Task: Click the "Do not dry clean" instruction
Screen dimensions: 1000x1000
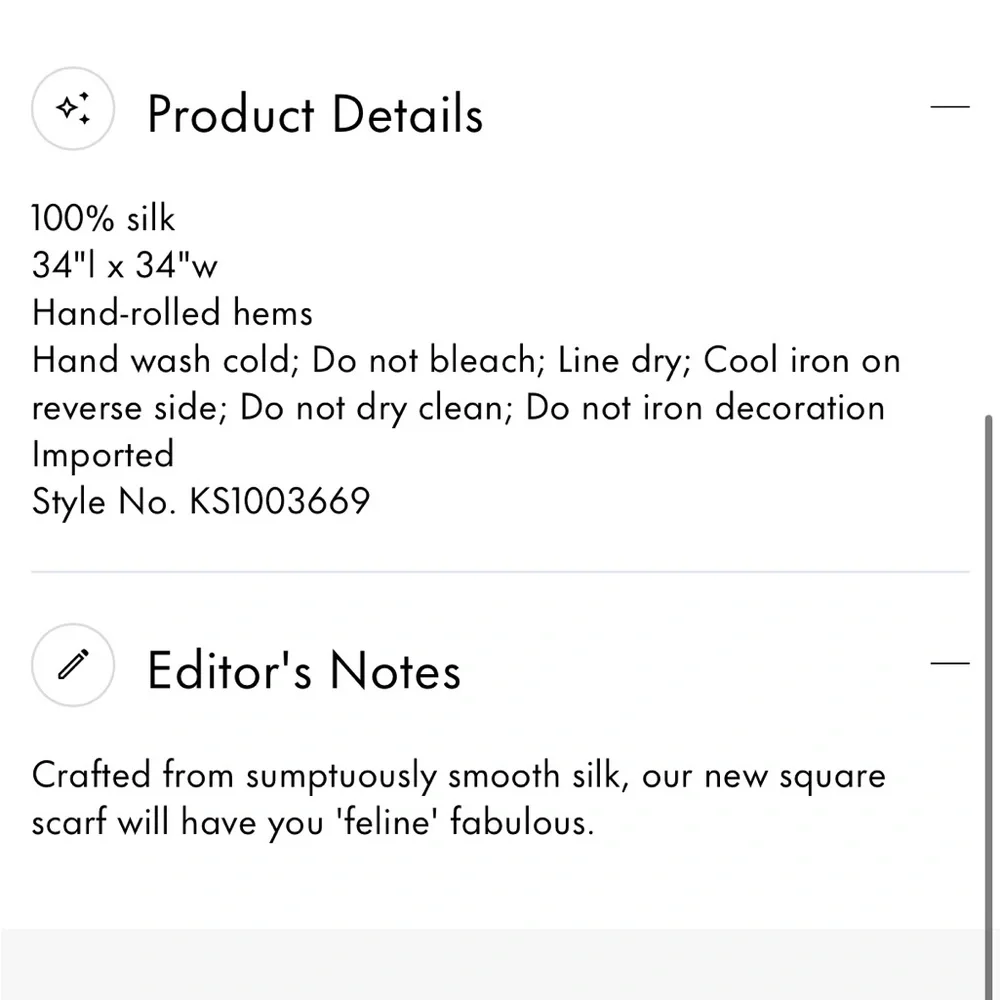Action: (x=377, y=408)
